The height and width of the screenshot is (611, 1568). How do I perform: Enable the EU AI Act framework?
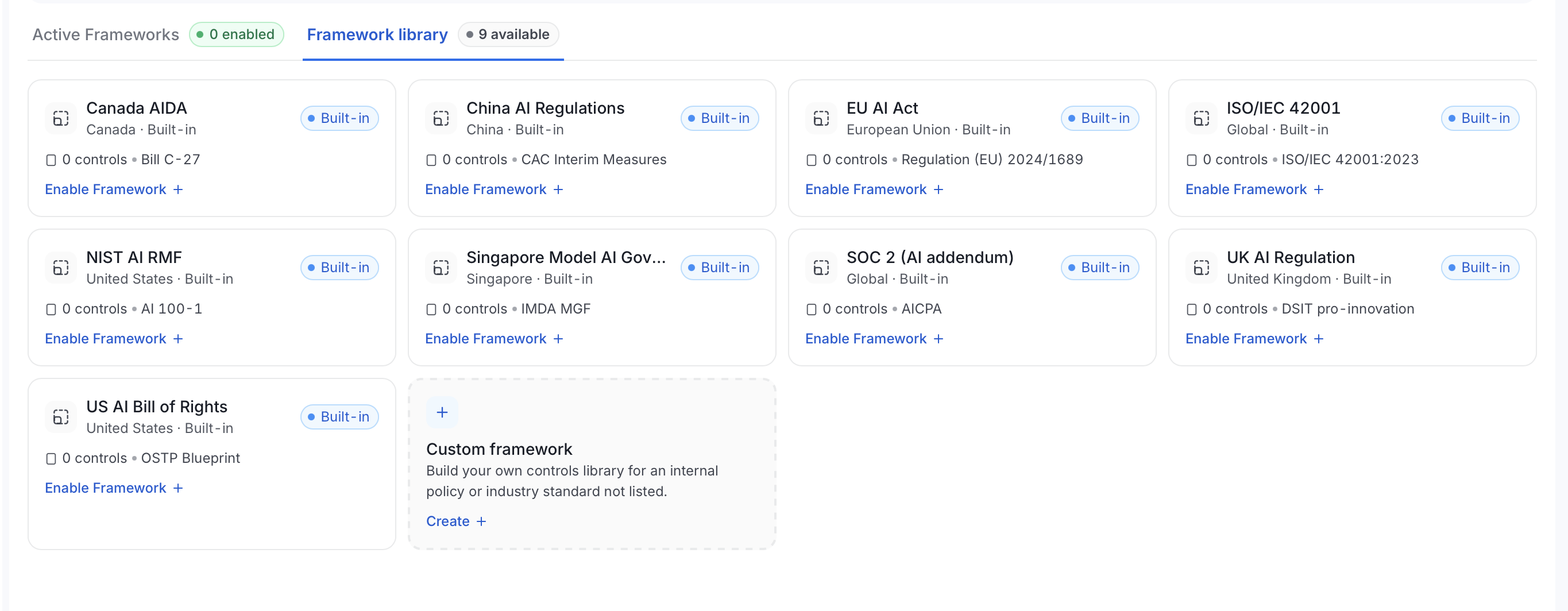click(x=874, y=190)
